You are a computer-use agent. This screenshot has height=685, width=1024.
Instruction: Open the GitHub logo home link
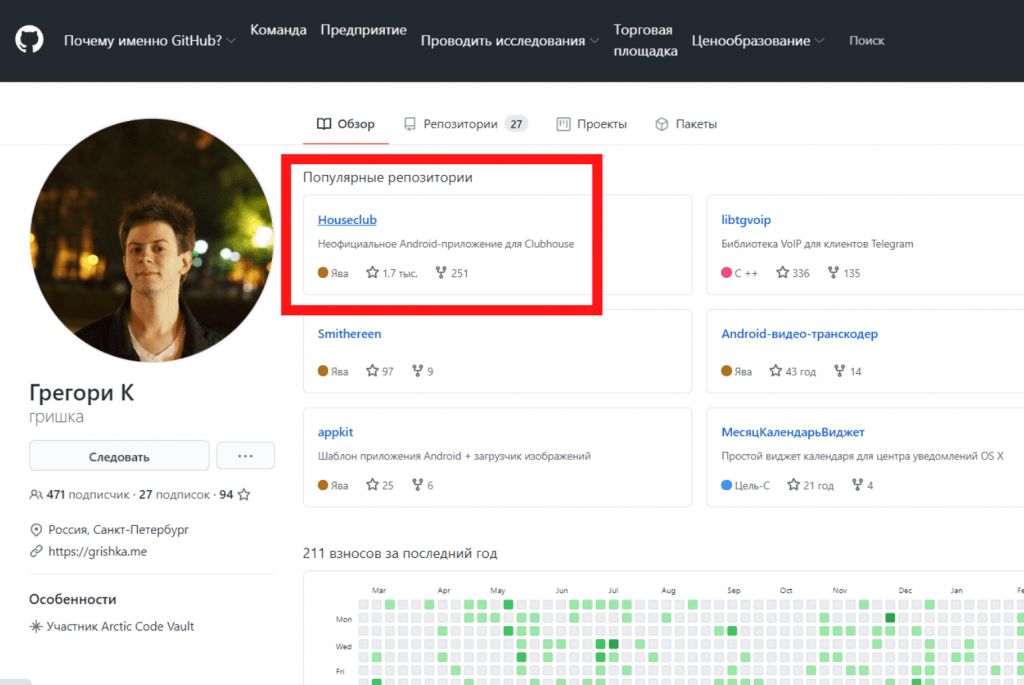point(29,40)
